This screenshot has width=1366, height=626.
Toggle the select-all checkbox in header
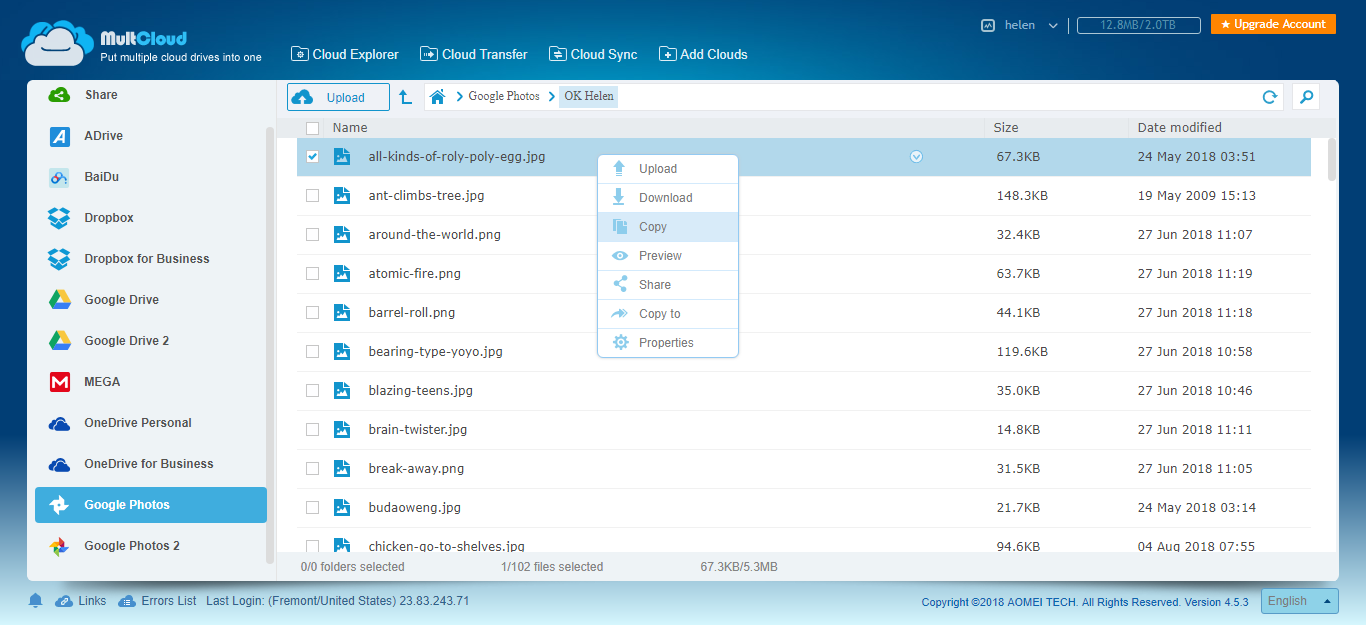click(313, 128)
